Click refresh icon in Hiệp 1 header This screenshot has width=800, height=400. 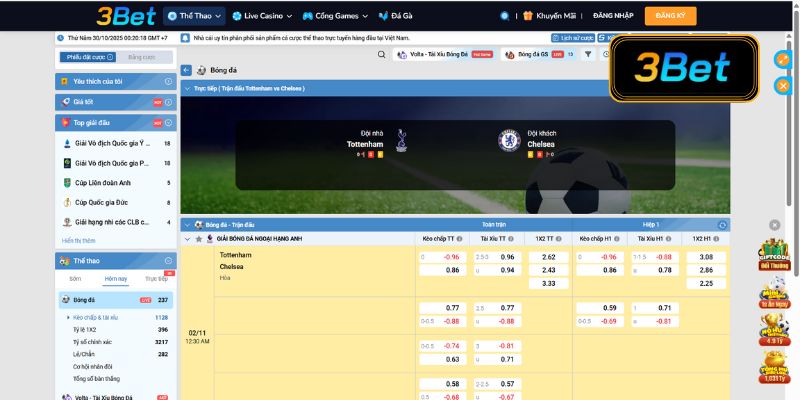[722, 225]
